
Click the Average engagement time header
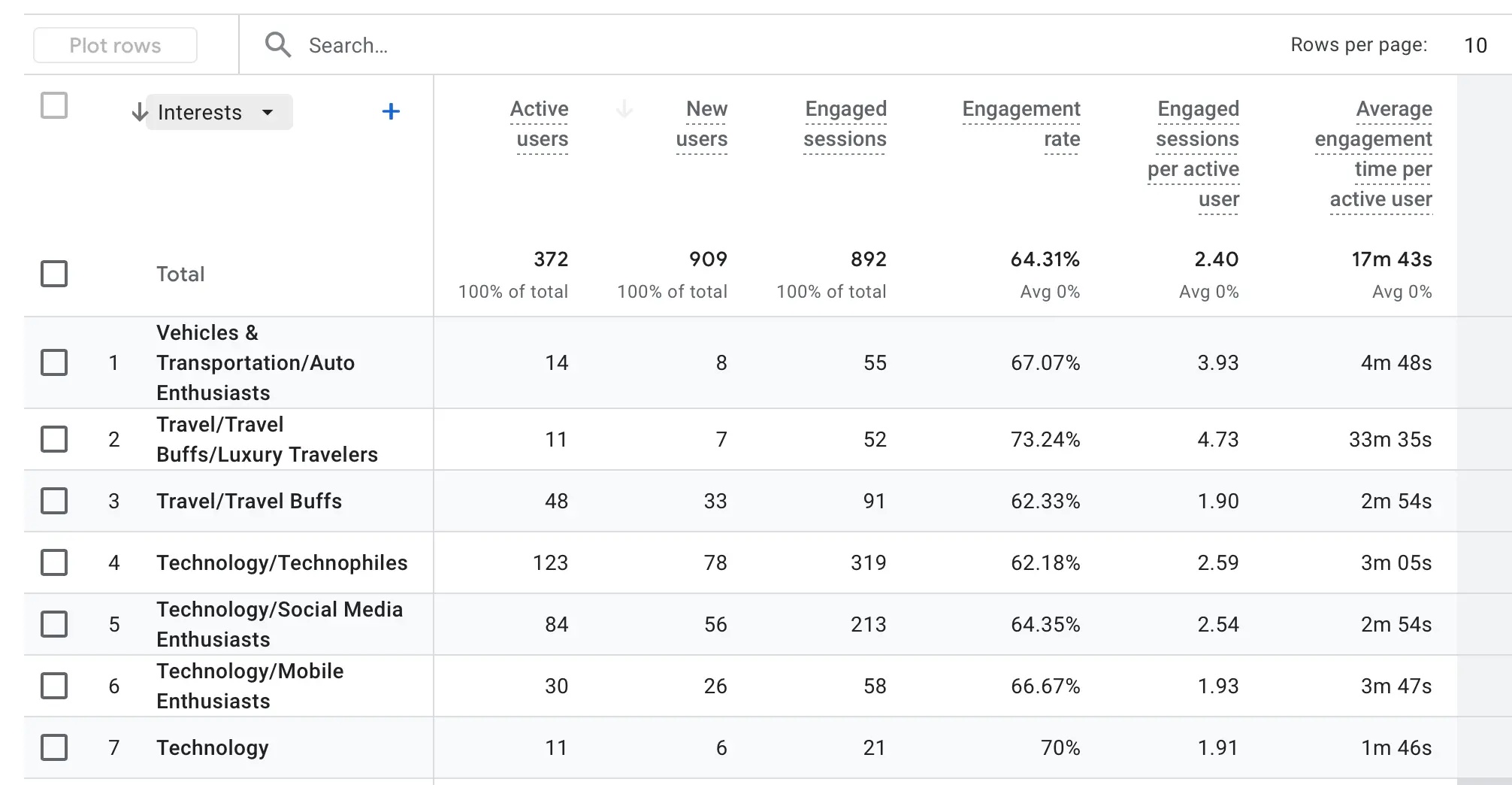click(1374, 154)
